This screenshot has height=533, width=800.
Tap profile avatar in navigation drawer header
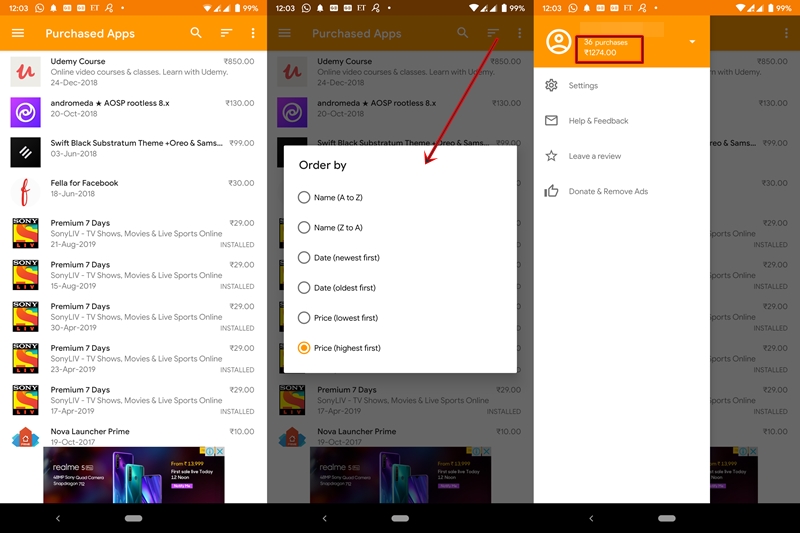click(559, 41)
